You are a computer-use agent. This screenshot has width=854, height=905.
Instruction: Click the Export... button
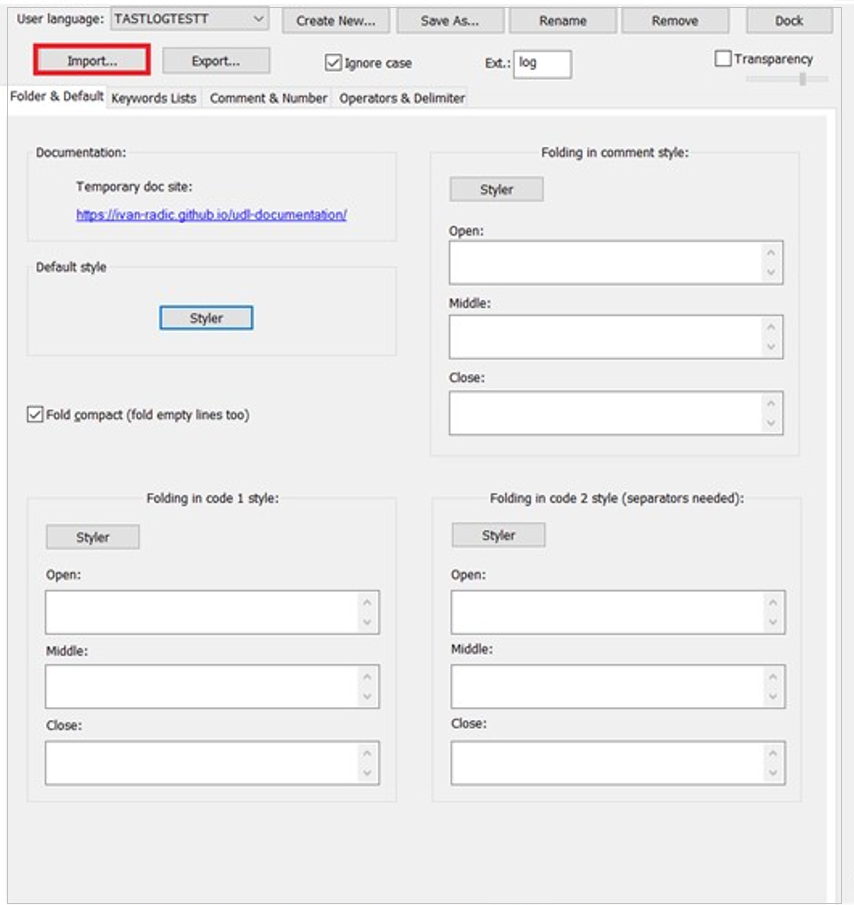(216, 61)
